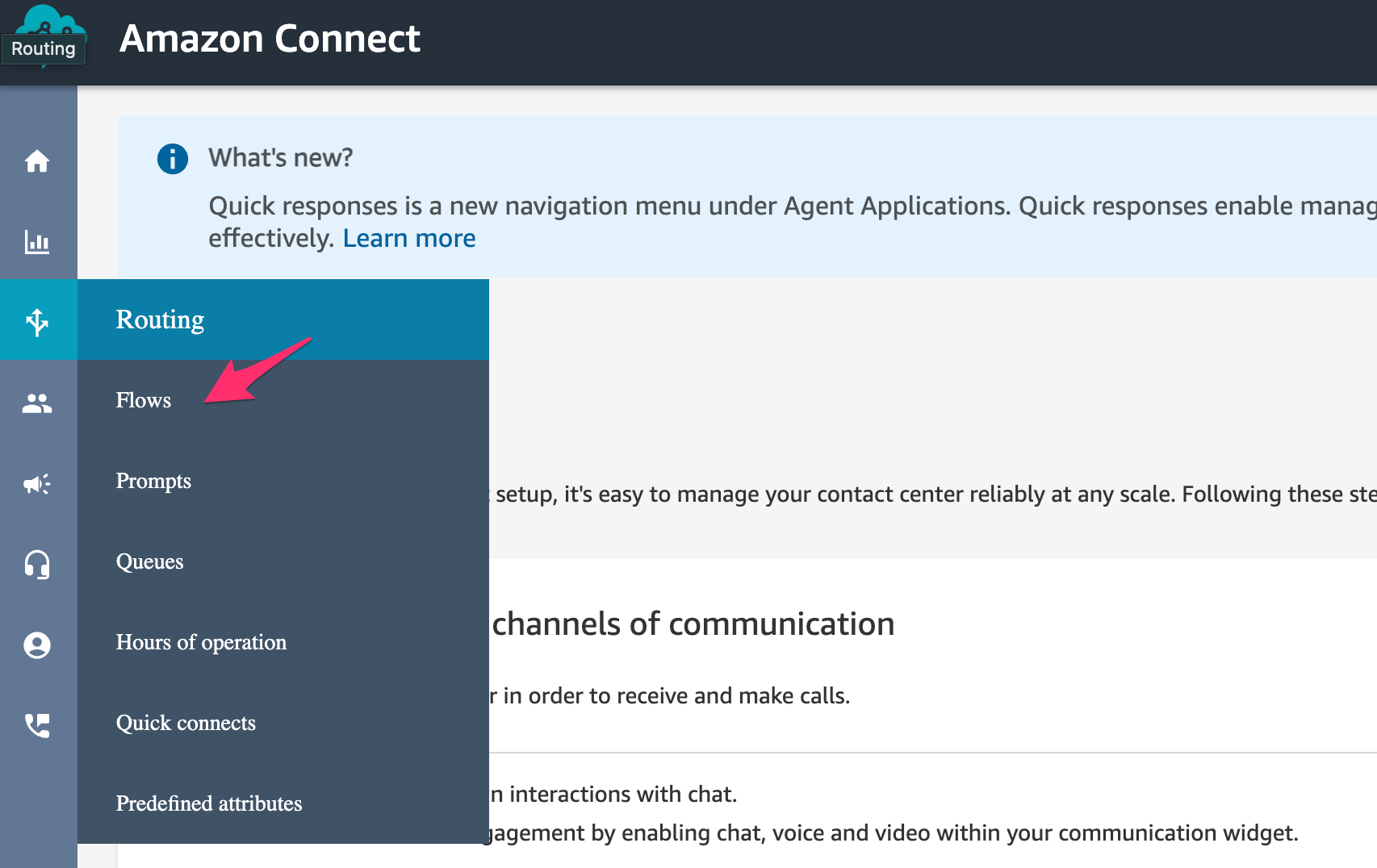The width and height of the screenshot is (1377, 868).
Task: Open the Home dashboard sidebar icon
Action: tap(37, 161)
